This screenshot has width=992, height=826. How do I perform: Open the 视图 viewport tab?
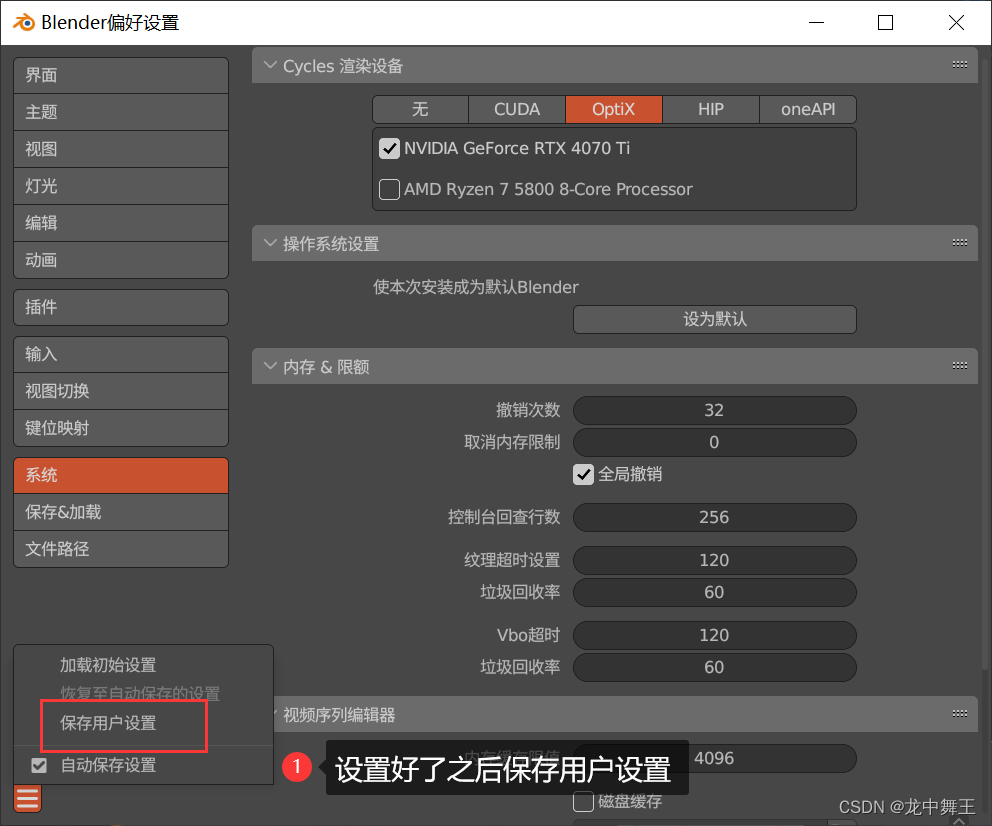coord(121,149)
